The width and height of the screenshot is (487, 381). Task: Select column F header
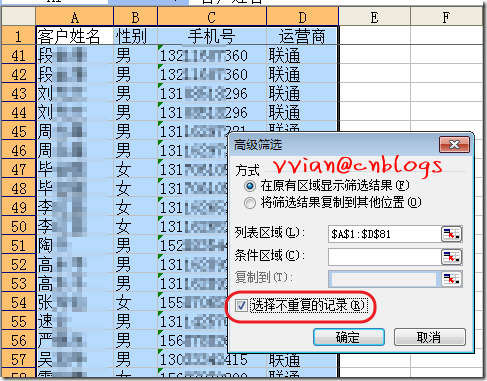tap(446, 17)
